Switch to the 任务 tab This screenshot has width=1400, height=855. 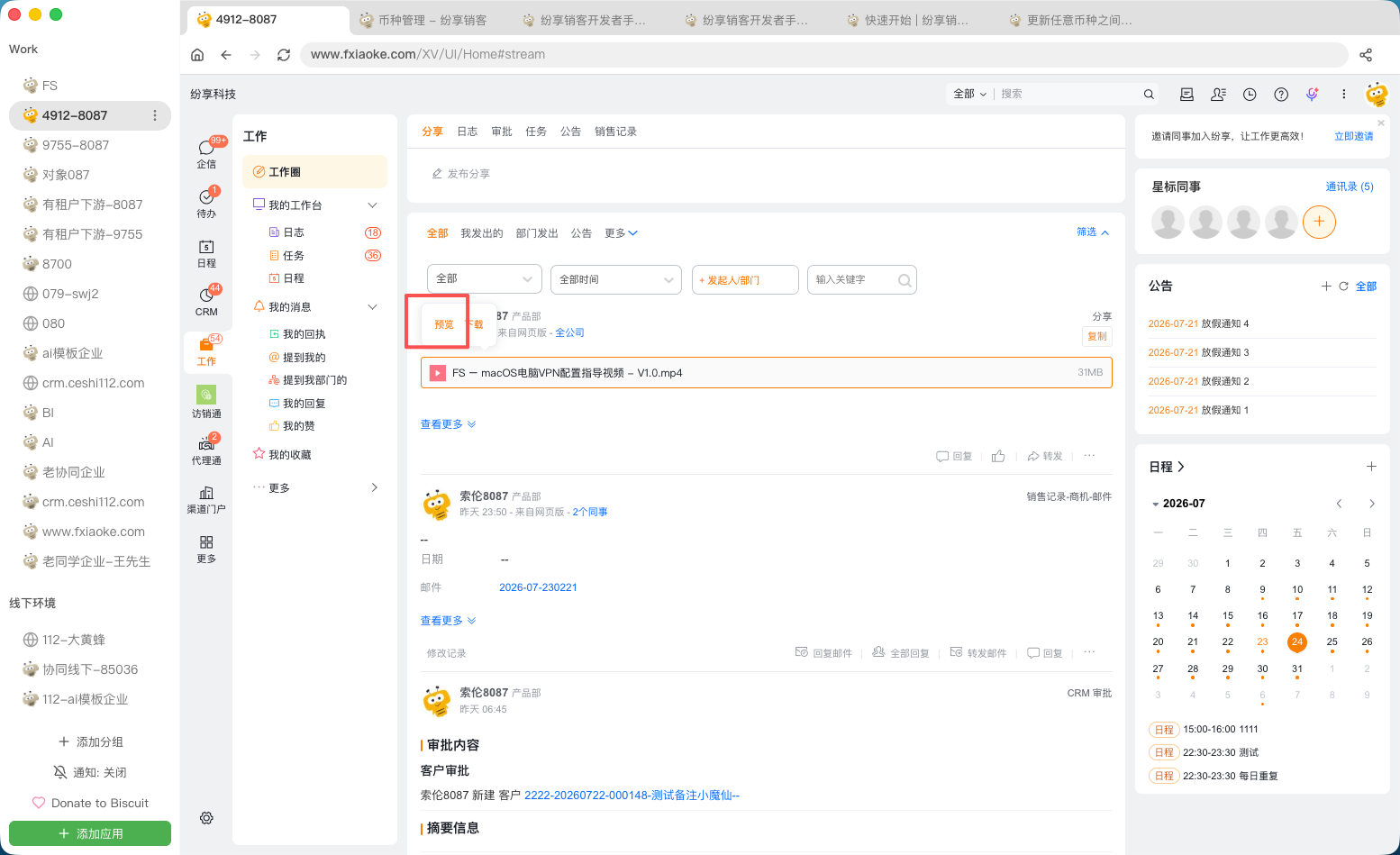pyautogui.click(x=536, y=132)
